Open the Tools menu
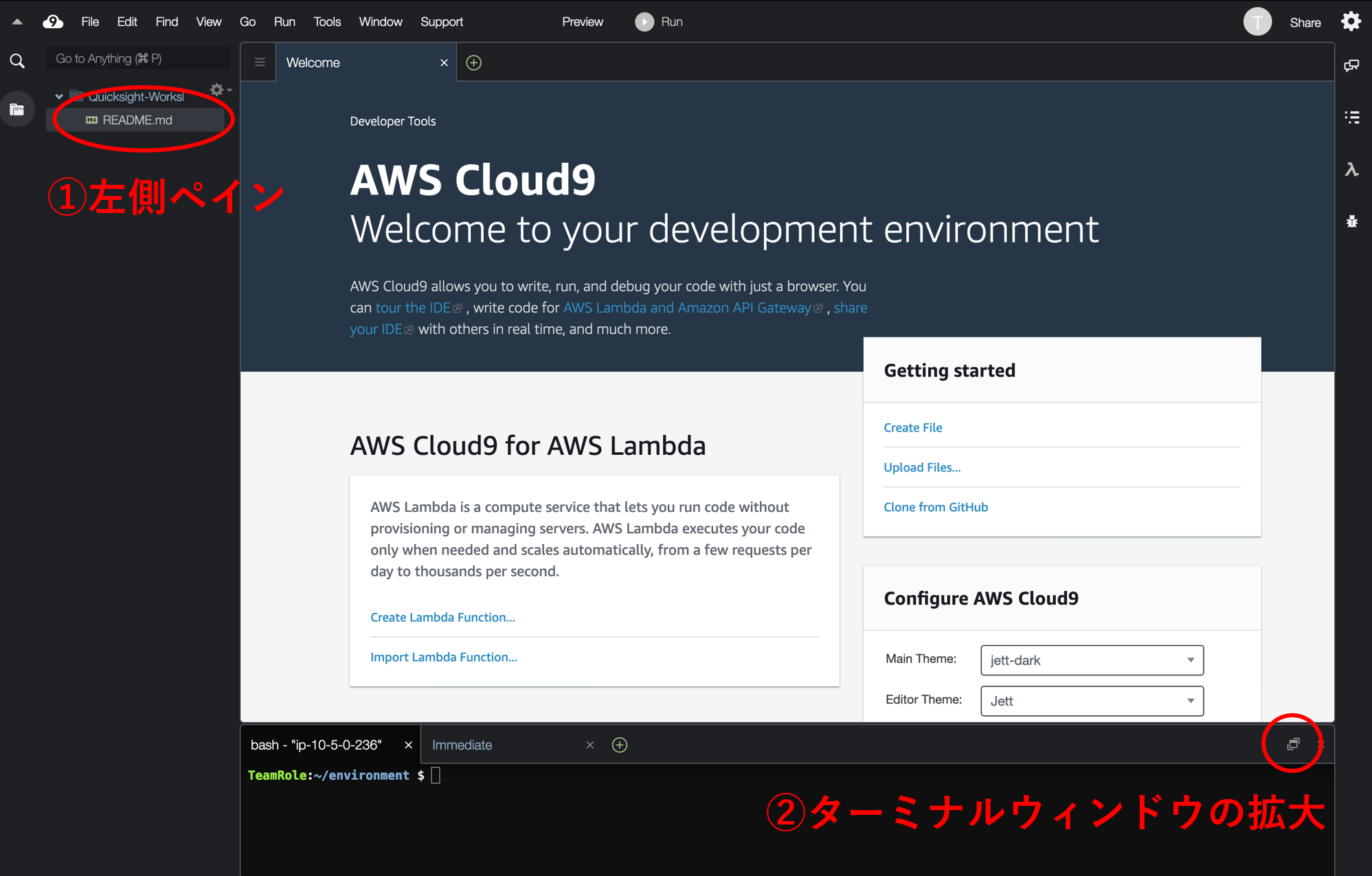1372x876 pixels. tap(327, 22)
